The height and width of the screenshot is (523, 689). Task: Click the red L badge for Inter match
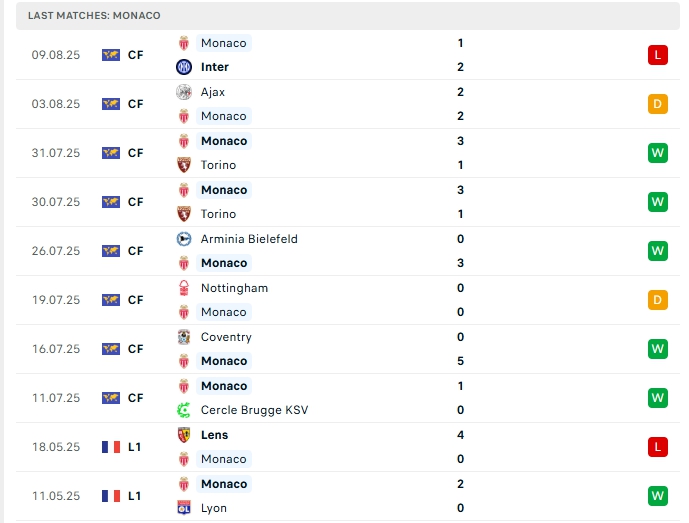(x=657, y=55)
